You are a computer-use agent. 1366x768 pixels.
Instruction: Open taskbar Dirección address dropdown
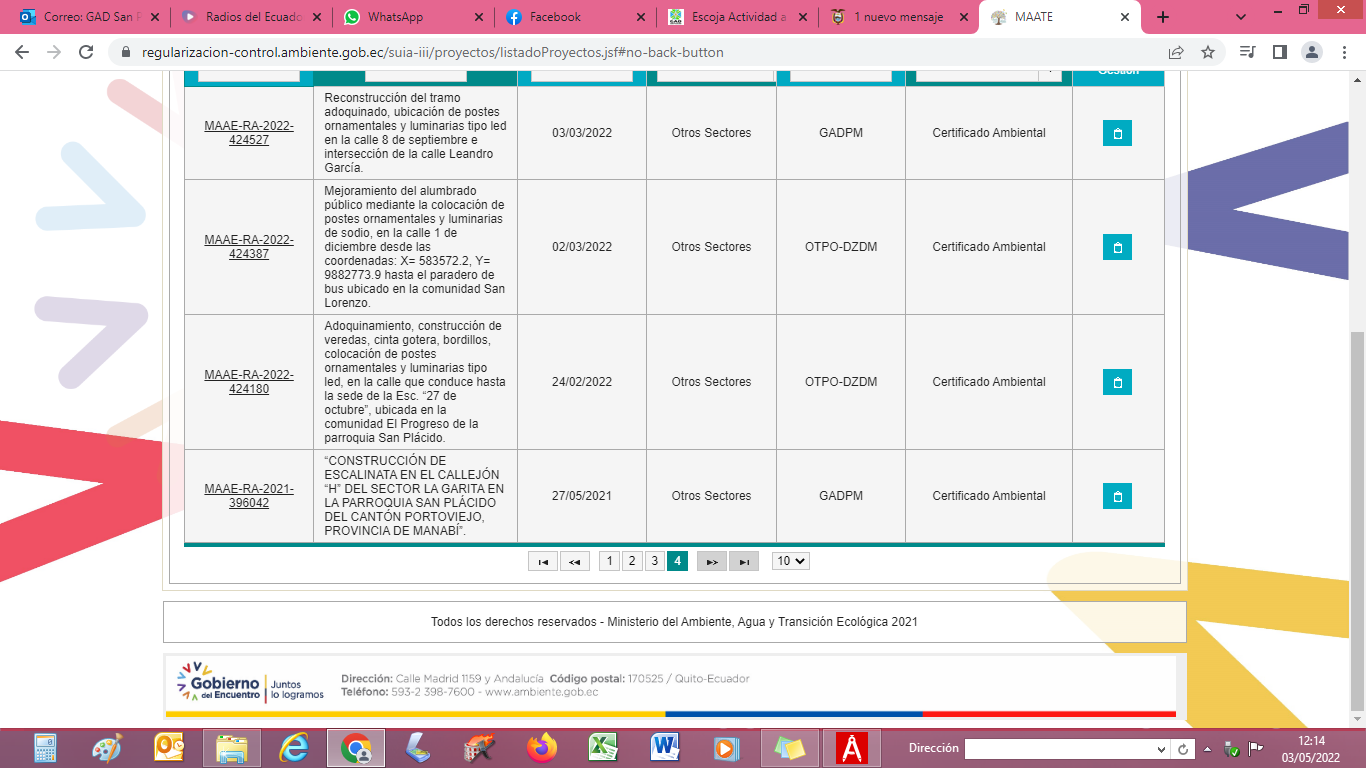click(1161, 749)
